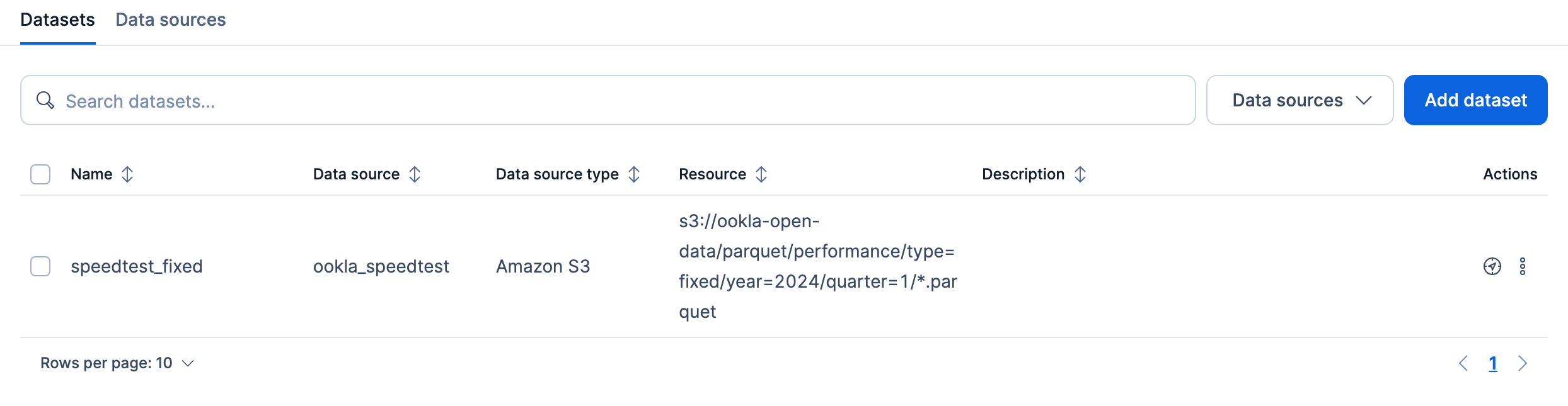This screenshot has width=1568, height=406.
Task: Sort by Description column arrows
Action: pos(1080,174)
